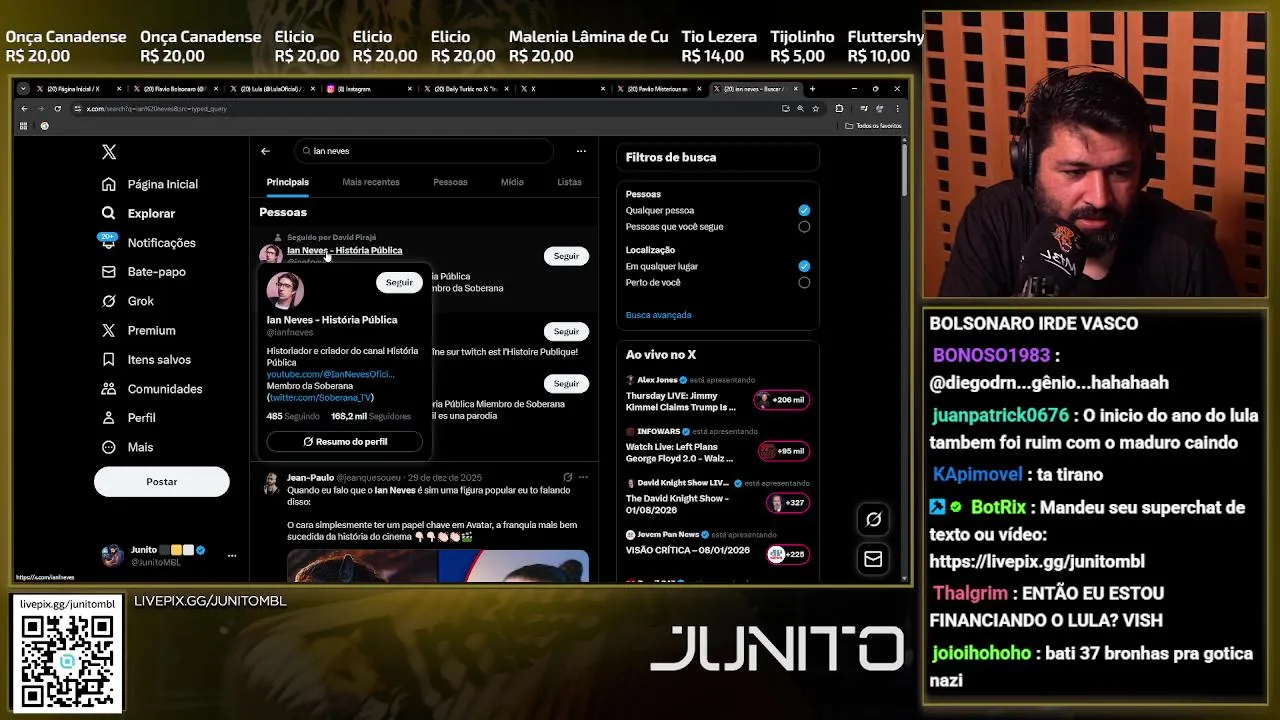Open a new browser tab
The height and width of the screenshot is (720, 1280).
click(812, 88)
